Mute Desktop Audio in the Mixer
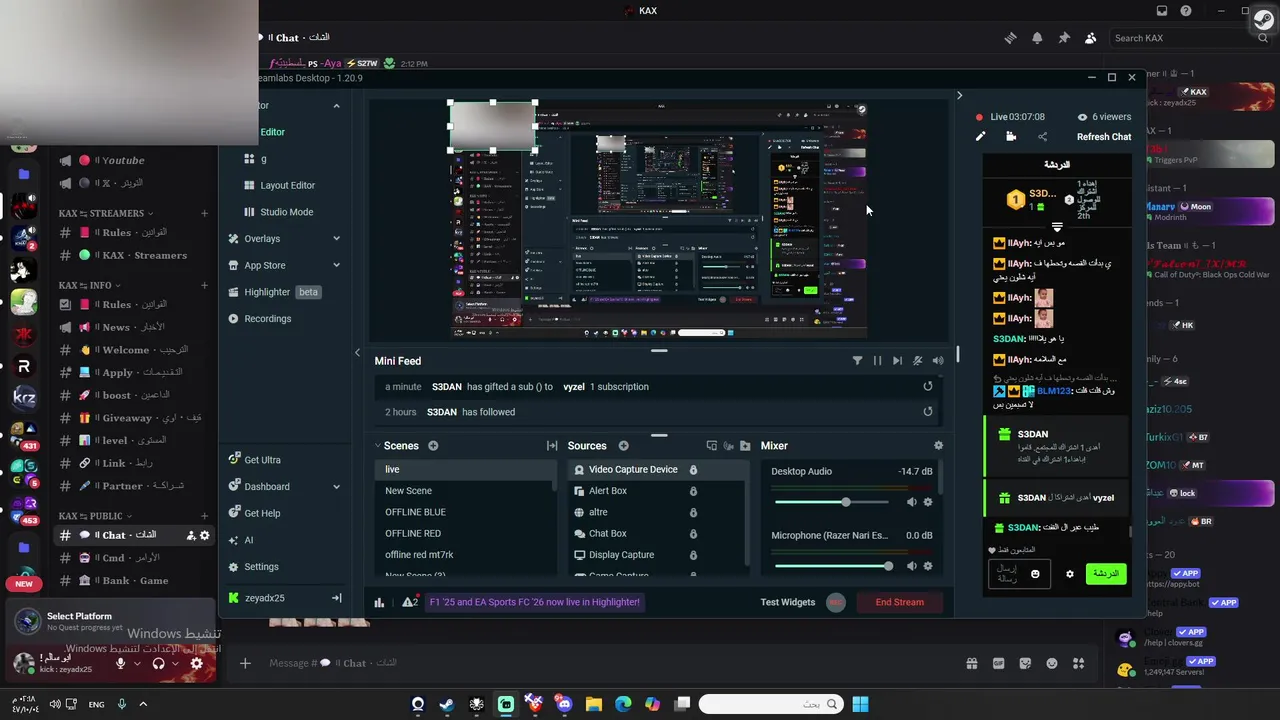 point(911,502)
